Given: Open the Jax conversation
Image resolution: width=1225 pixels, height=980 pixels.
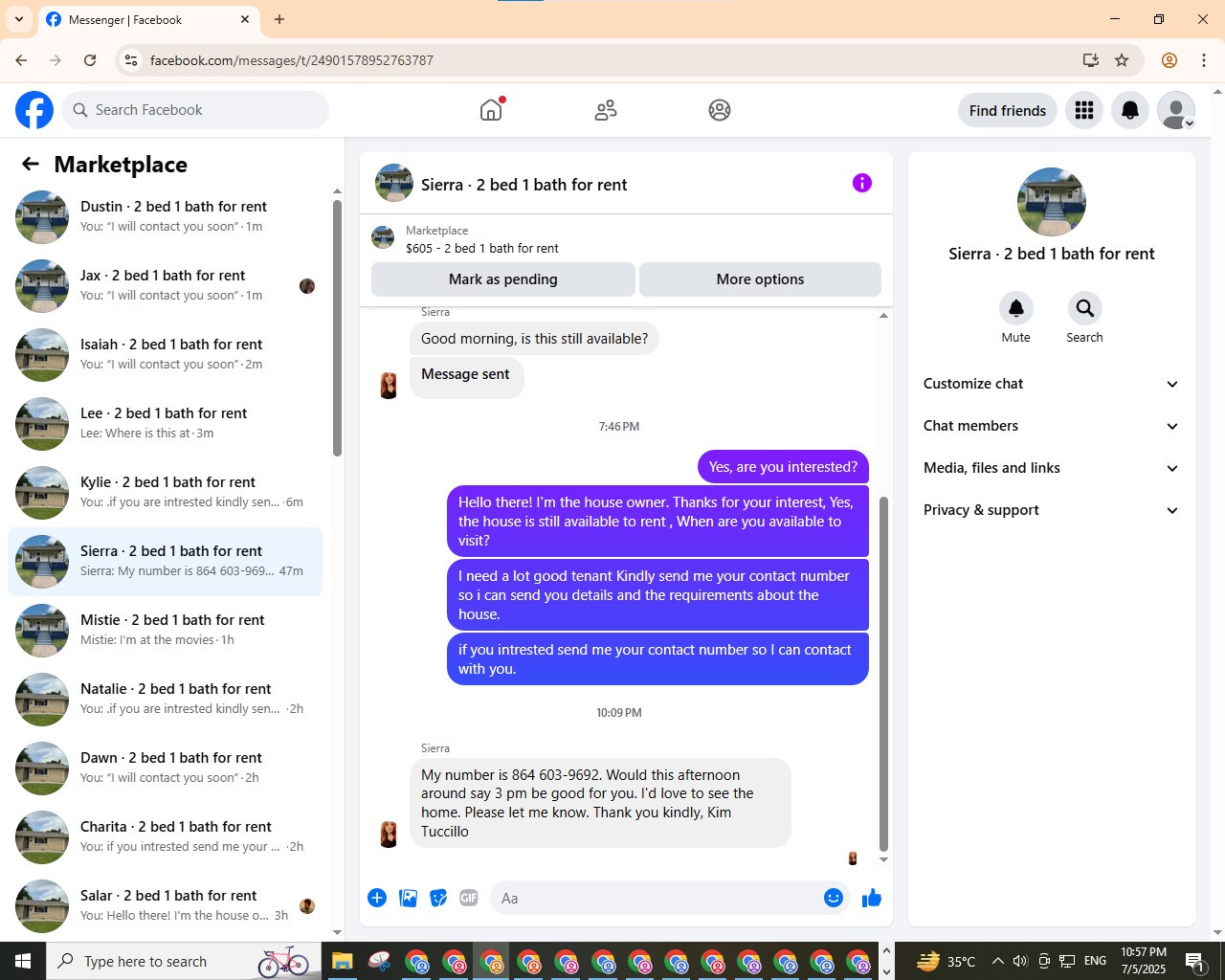Looking at the screenshot, I should tap(165, 286).
